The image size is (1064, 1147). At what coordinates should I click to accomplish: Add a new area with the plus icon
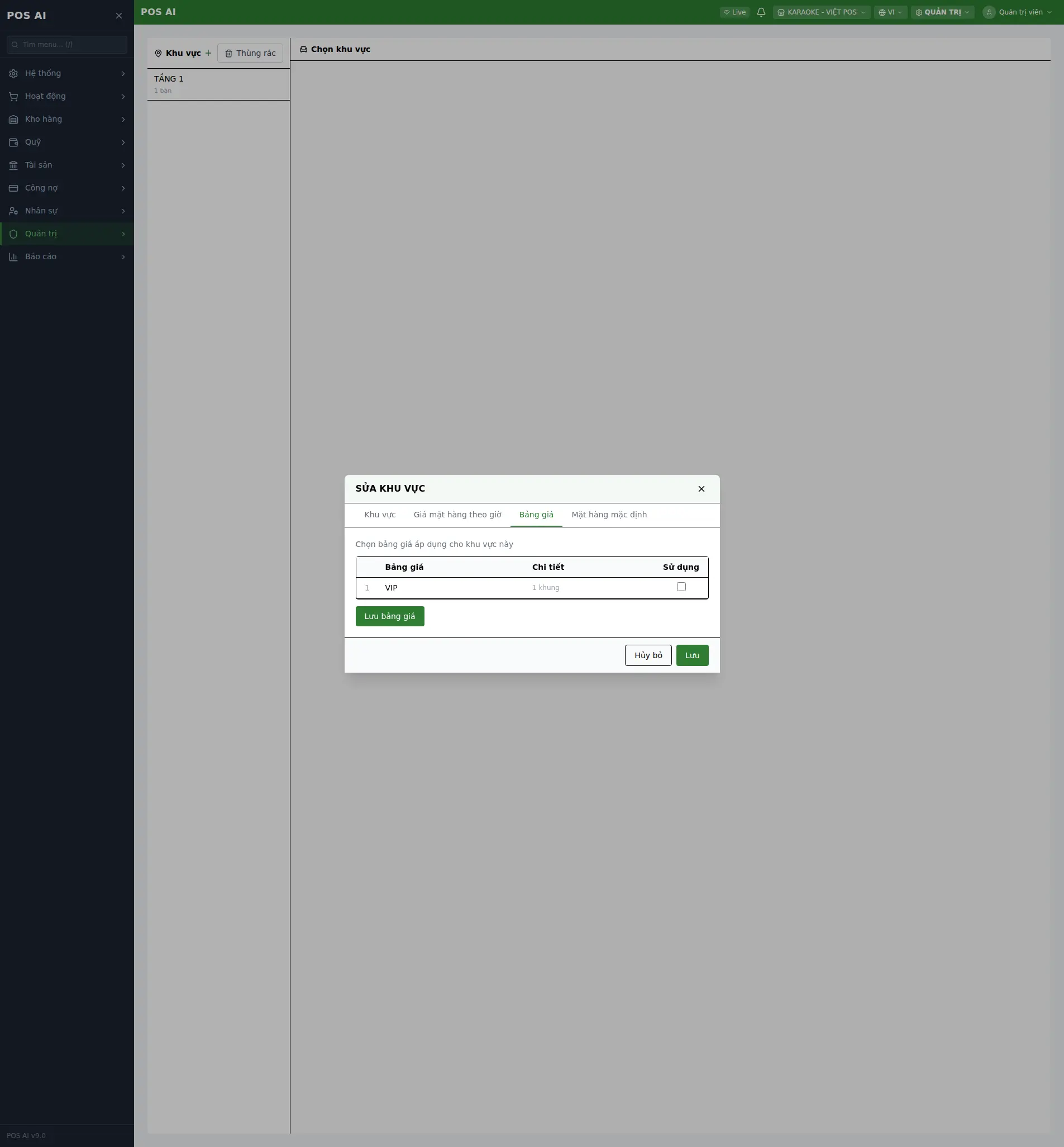tap(208, 53)
